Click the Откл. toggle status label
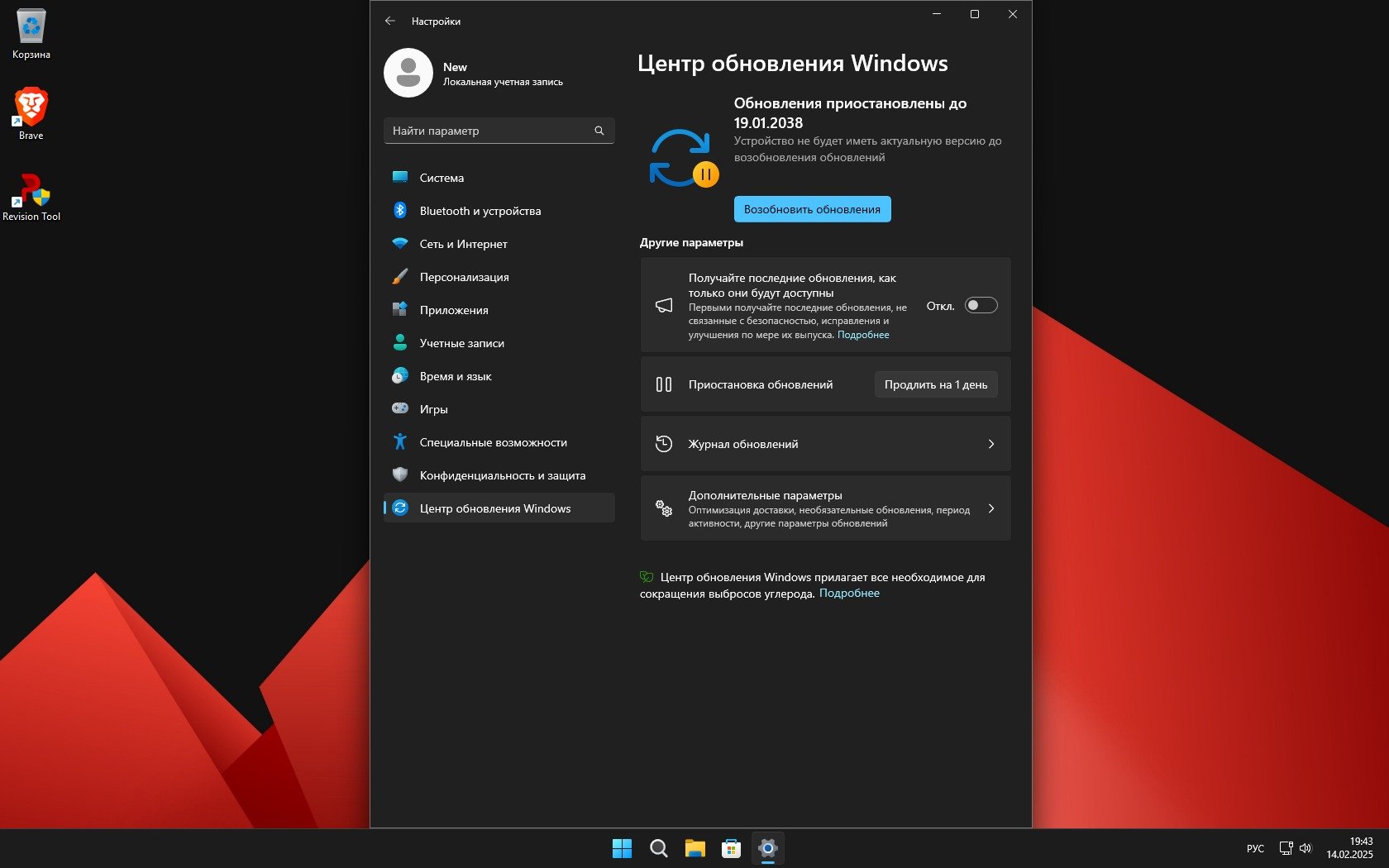 [941, 306]
